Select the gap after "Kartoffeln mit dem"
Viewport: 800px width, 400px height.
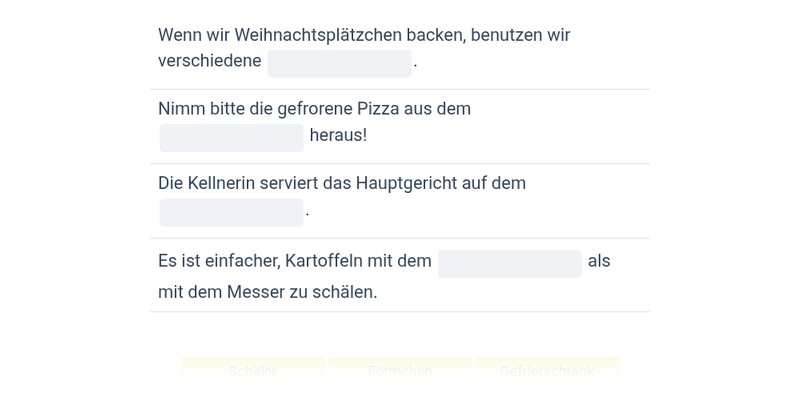[510, 264]
